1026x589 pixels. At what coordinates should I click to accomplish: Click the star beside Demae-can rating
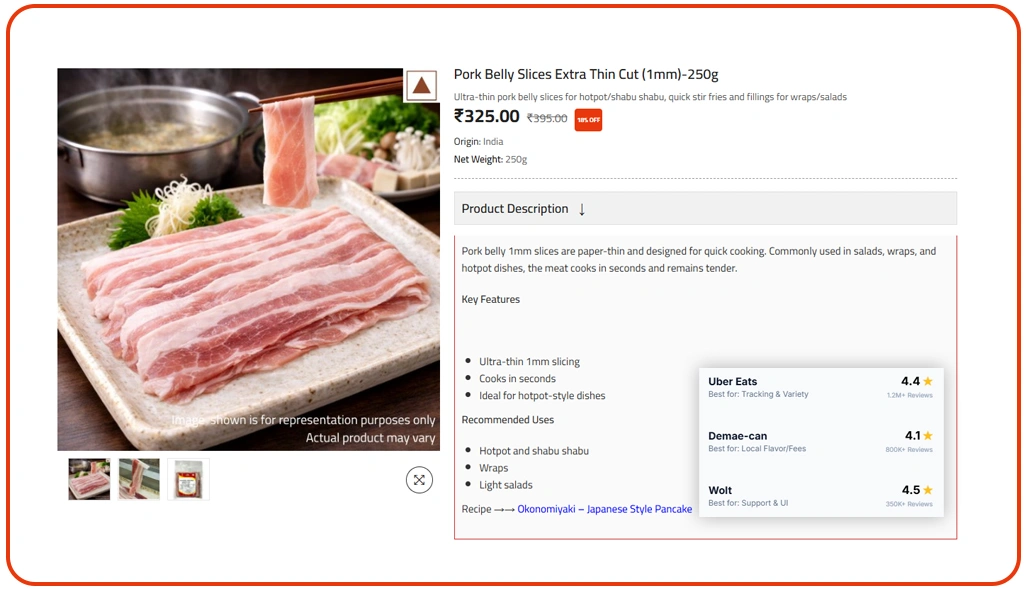[x=927, y=436]
